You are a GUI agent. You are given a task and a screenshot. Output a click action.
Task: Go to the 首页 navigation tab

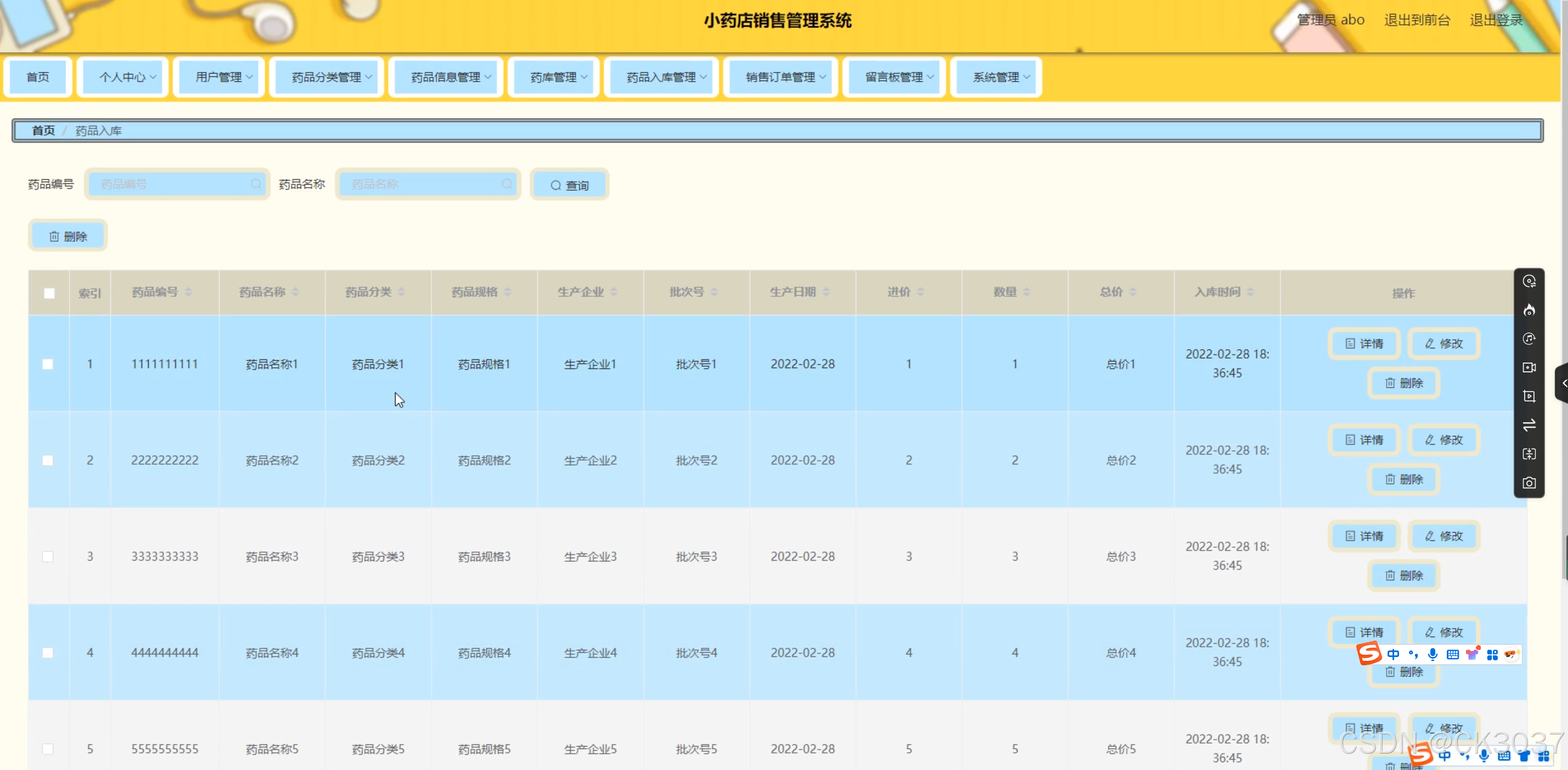[x=38, y=77]
